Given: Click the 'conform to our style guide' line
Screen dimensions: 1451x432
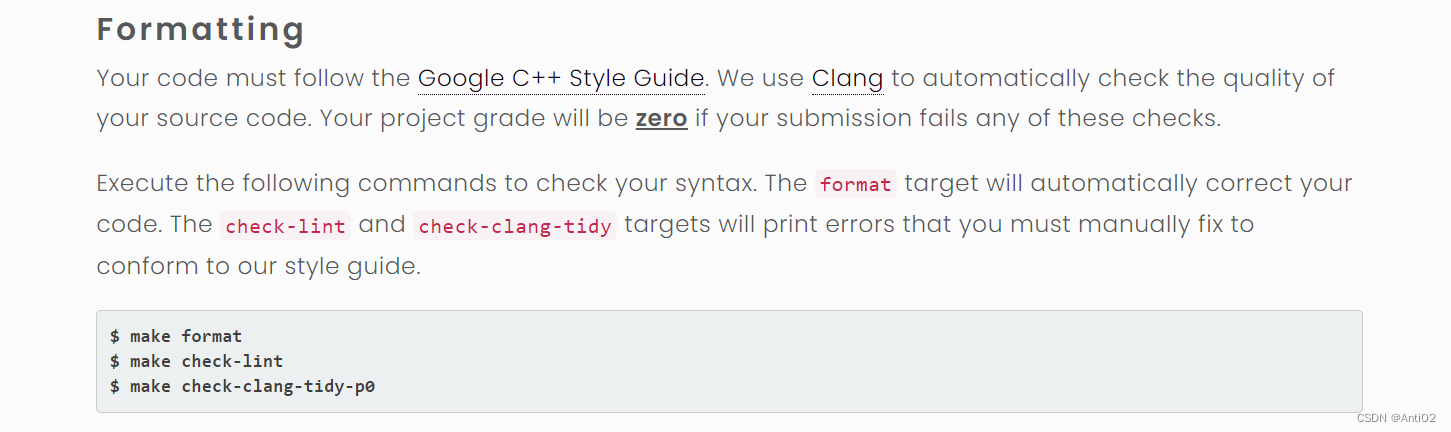Looking at the screenshot, I should 258,267.
